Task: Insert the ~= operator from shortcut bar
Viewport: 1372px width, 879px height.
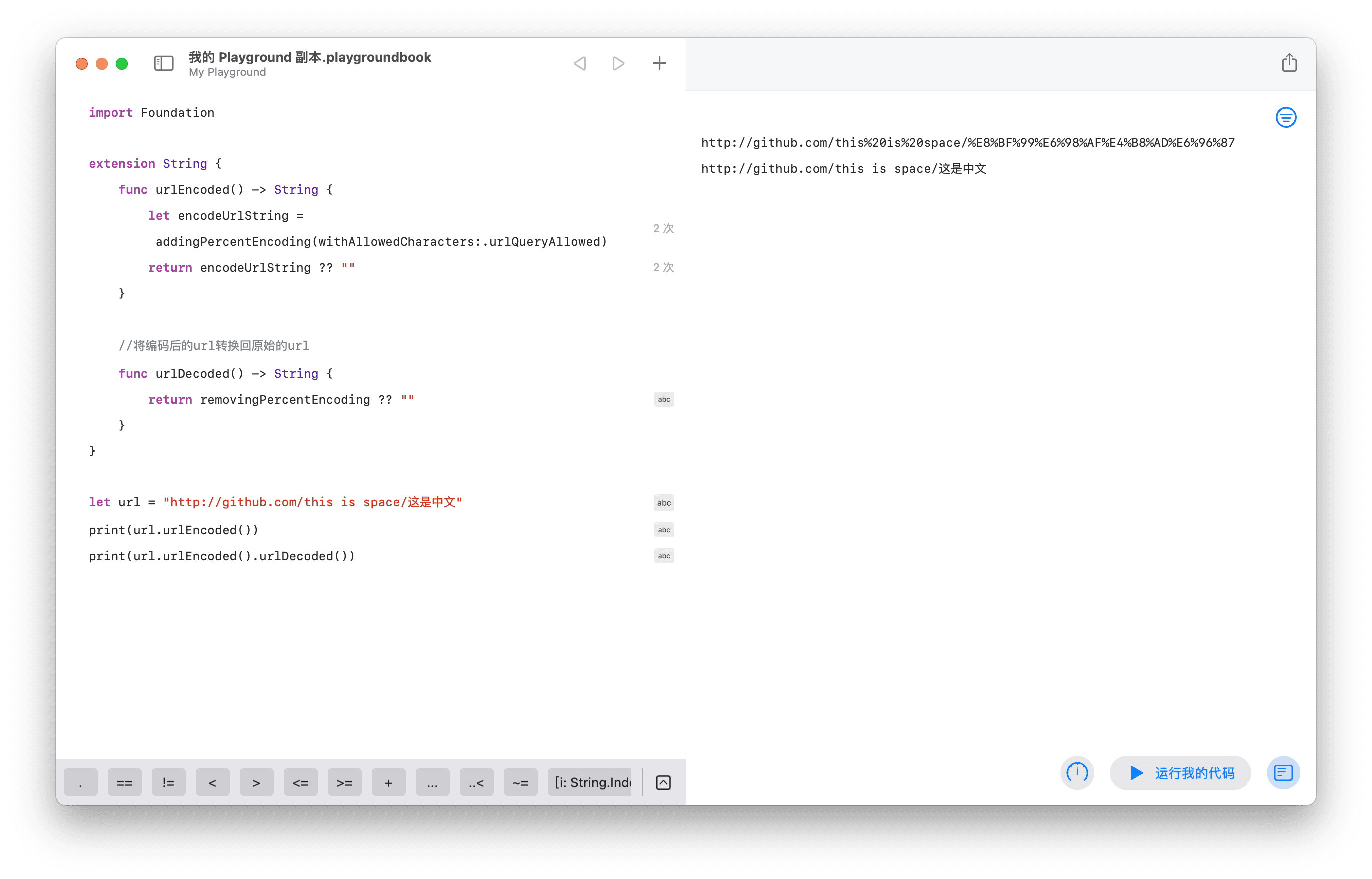Action: point(520,782)
